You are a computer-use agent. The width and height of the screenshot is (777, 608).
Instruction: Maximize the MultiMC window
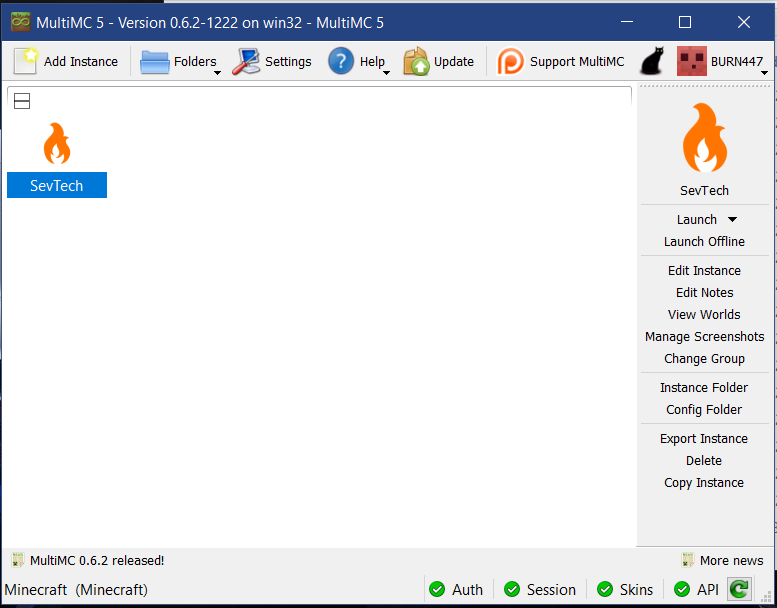click(685, 22)
